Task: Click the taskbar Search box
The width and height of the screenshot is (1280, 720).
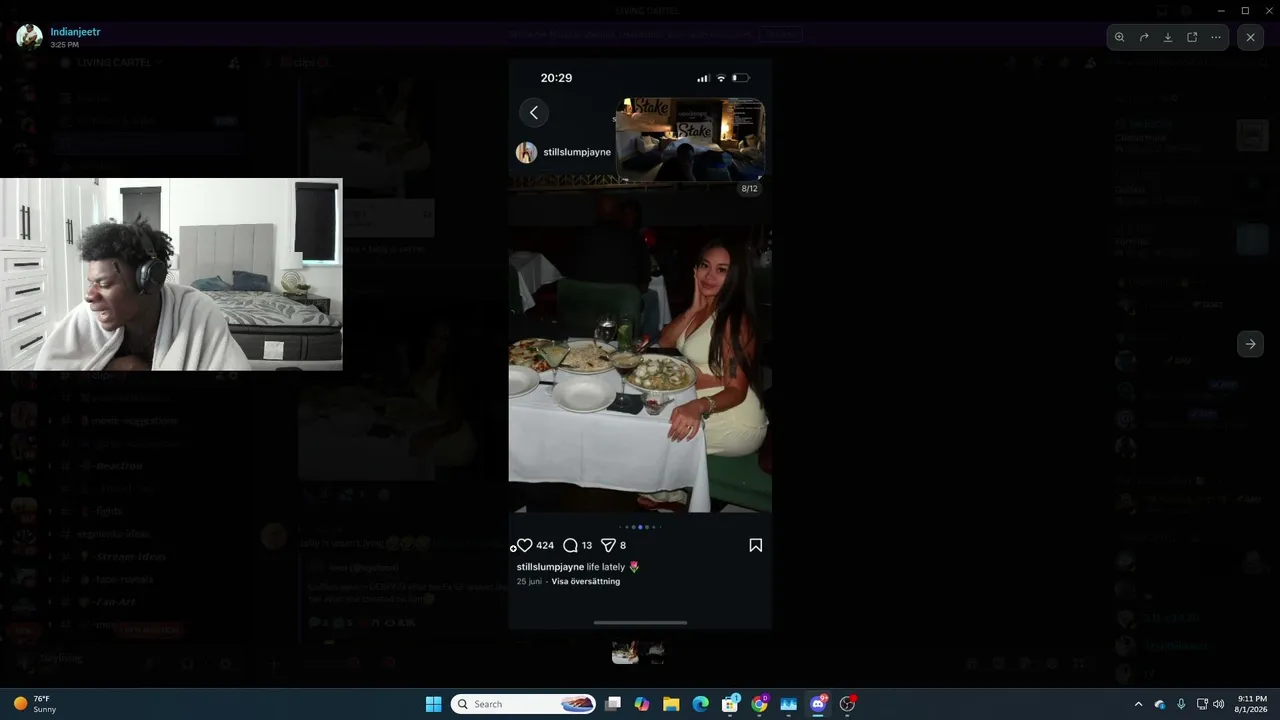Action: tap(523, 704)
